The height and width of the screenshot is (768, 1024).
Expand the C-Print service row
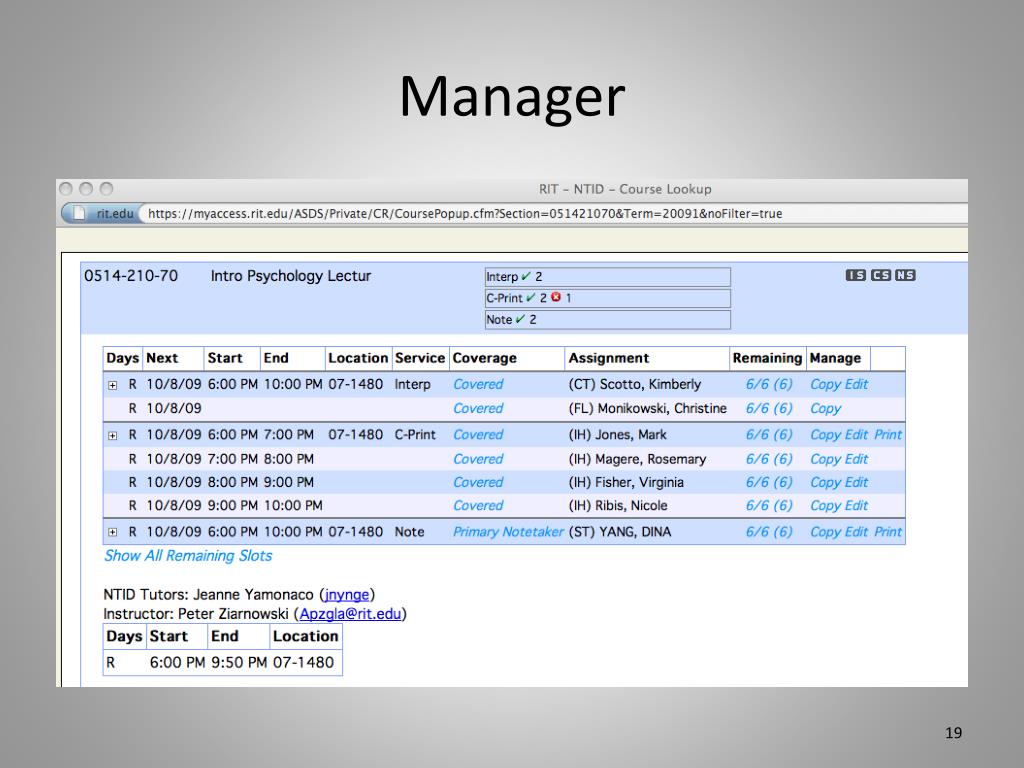pyautogui.click(x=112, y=436)
